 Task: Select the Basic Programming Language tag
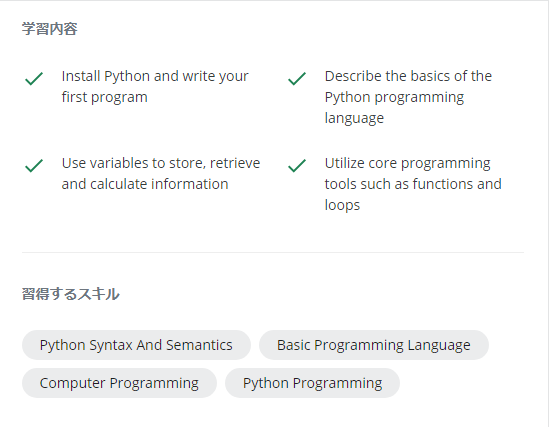tap(374, 345)
